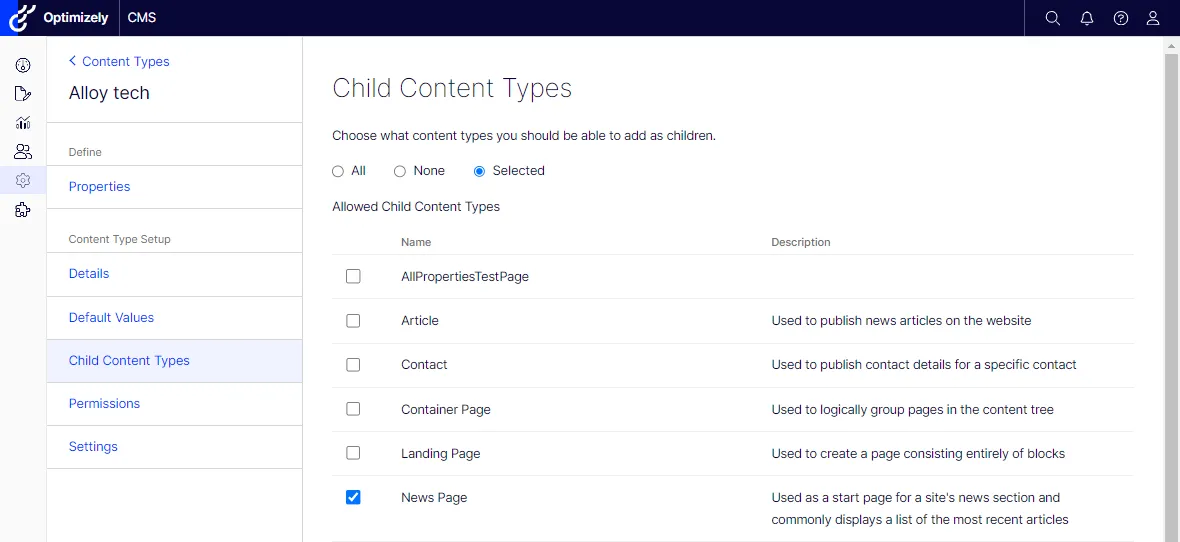Click the Optimizely brand name

tap(76, 17)
